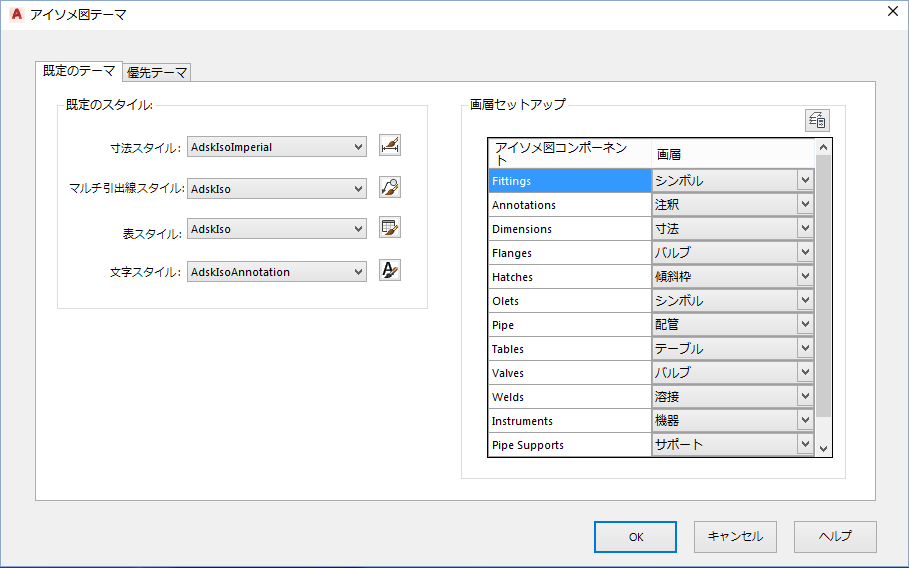
Task: Expand layer dropdown for Pipe row
Action: 805,325
